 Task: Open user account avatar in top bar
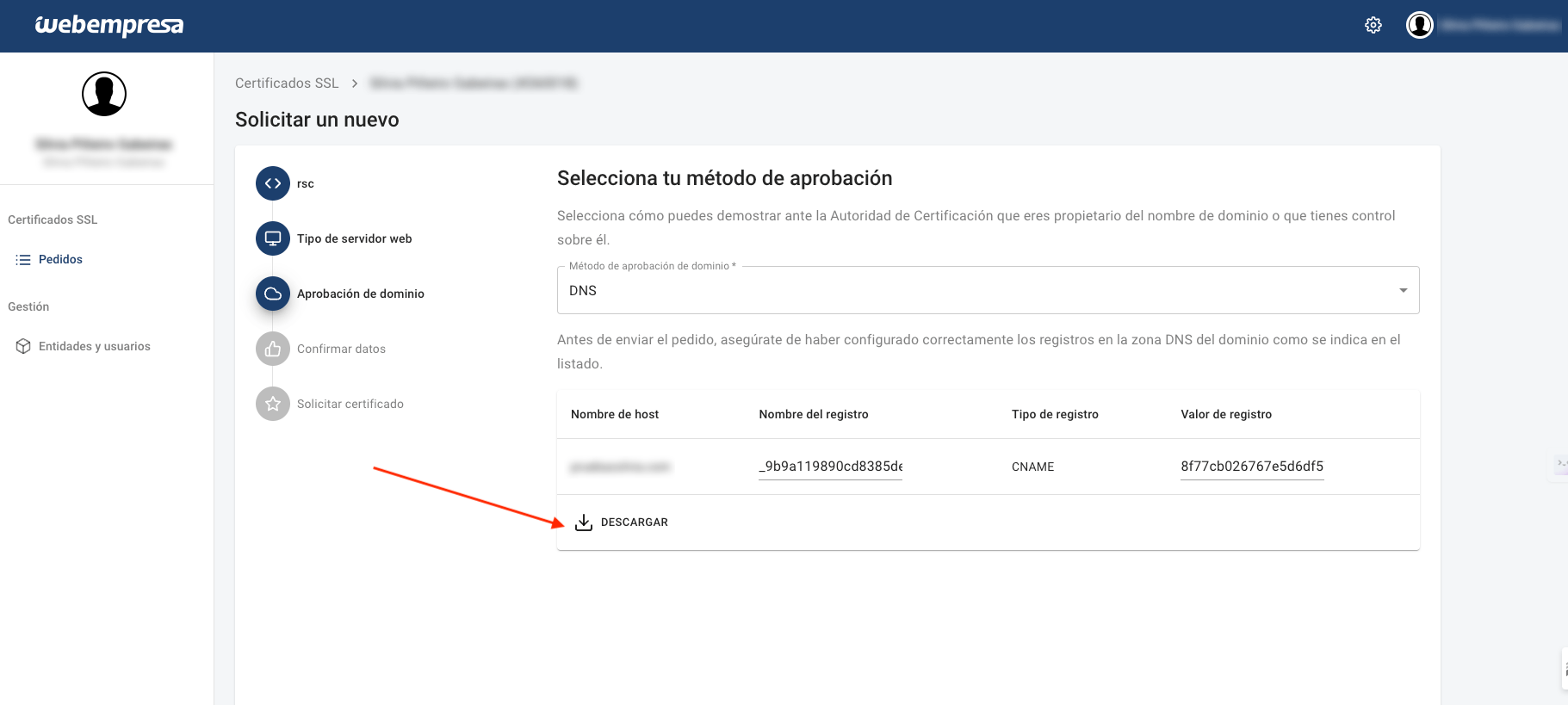coord(1420,25)
